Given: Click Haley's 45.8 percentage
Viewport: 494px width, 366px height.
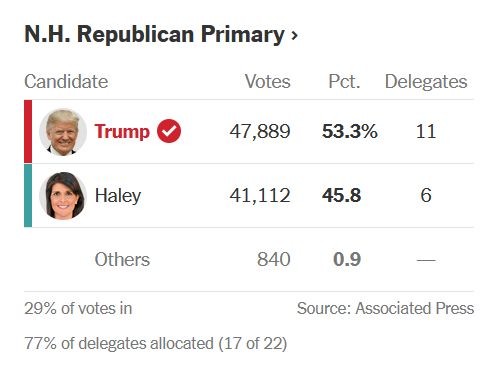Looking at the screenshot, I should pyautogui.click(x=341, y=195).
